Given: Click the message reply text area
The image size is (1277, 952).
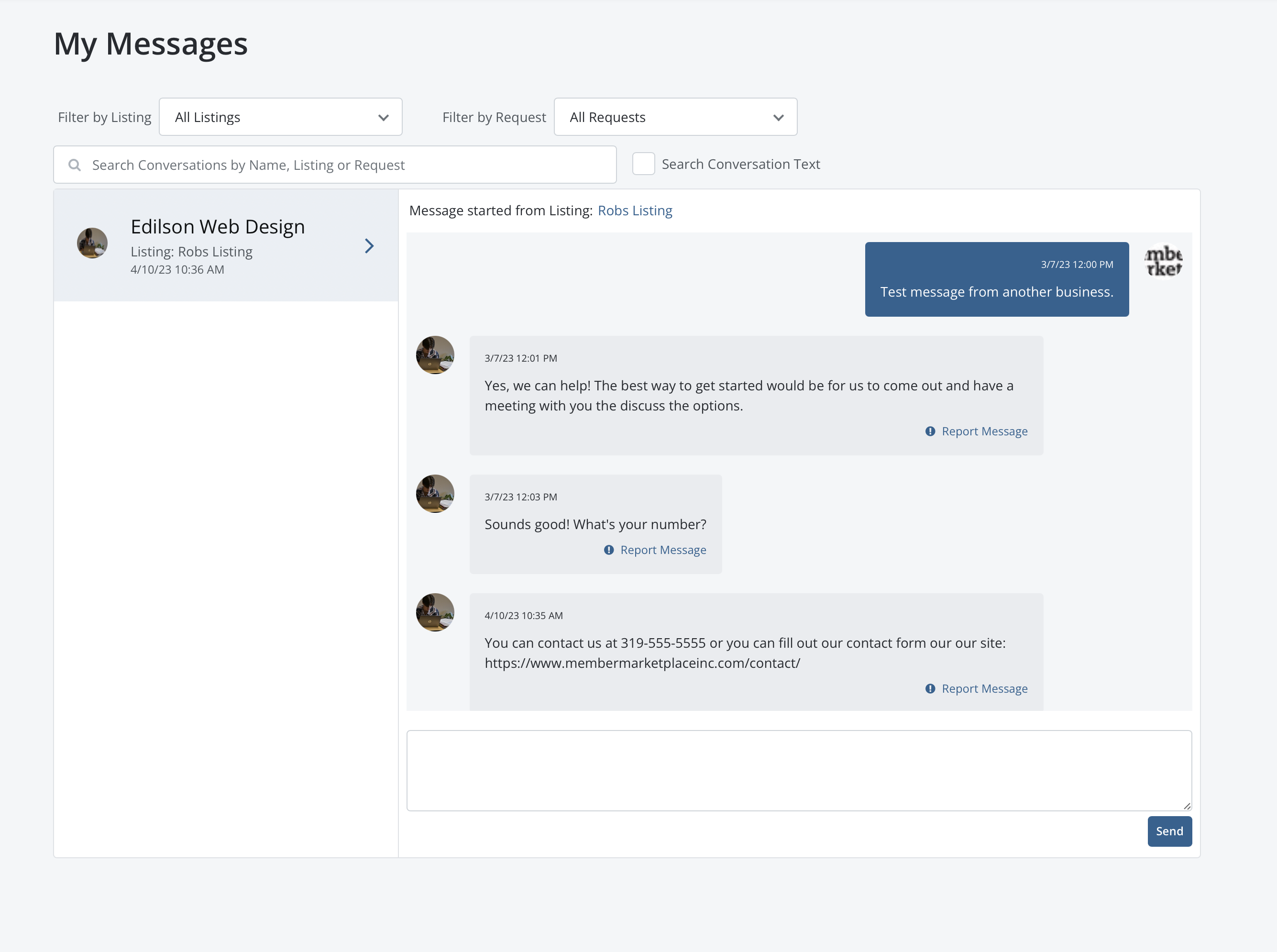Looking at the screenshot, I should (799, 771).
